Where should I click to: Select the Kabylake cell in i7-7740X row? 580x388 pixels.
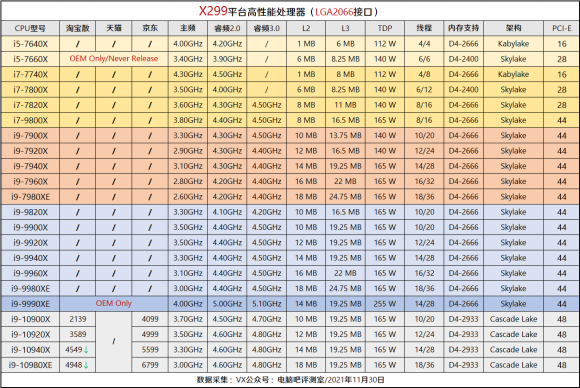pos(513,74)
